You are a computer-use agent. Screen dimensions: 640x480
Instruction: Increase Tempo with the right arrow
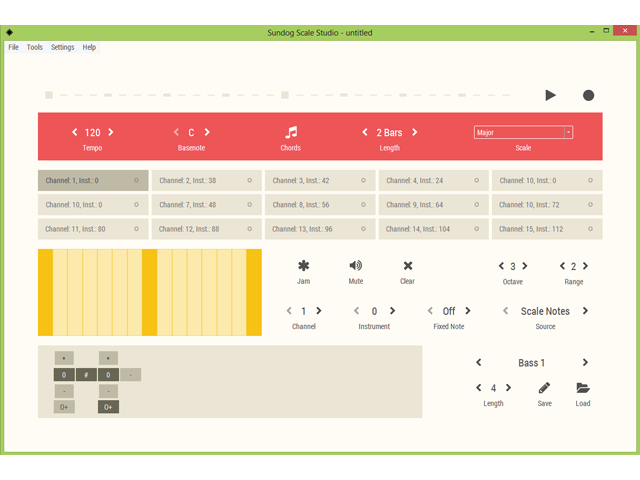click(111, 132)
